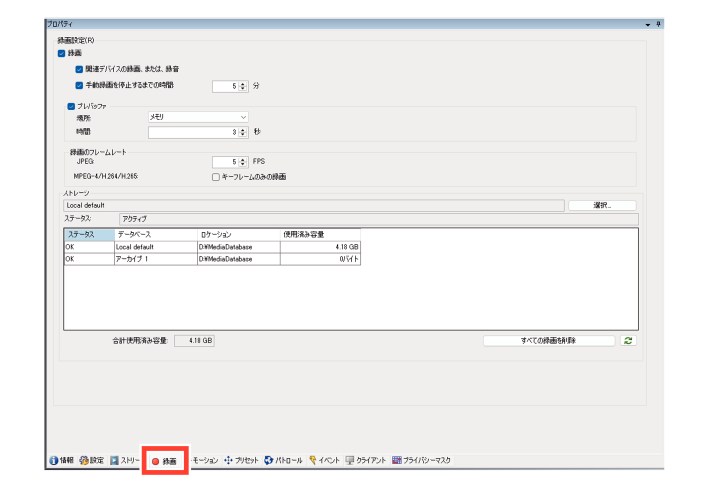Click the ロケーション column header
708x487 pixels.
pos(239,235)
